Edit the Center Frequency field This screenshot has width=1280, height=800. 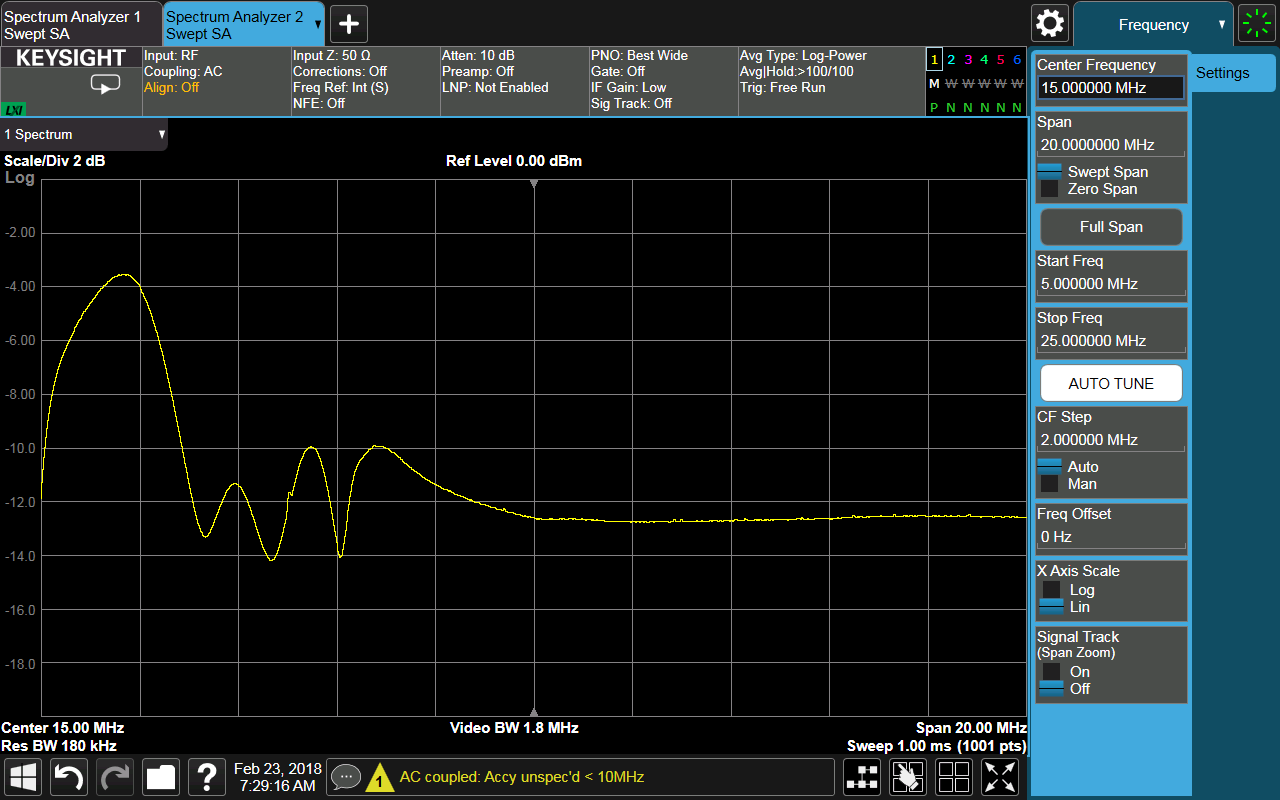(x=1111, y=88)
